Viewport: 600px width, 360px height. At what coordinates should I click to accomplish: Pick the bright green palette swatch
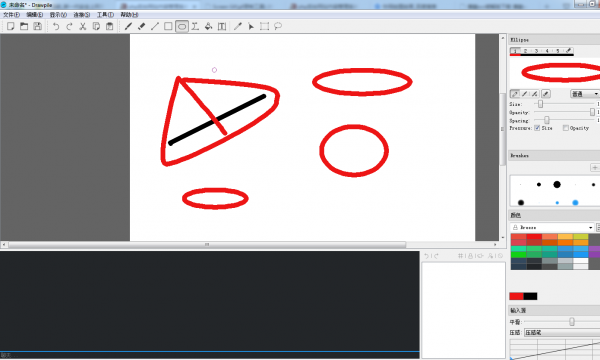(x=518, y=254)
